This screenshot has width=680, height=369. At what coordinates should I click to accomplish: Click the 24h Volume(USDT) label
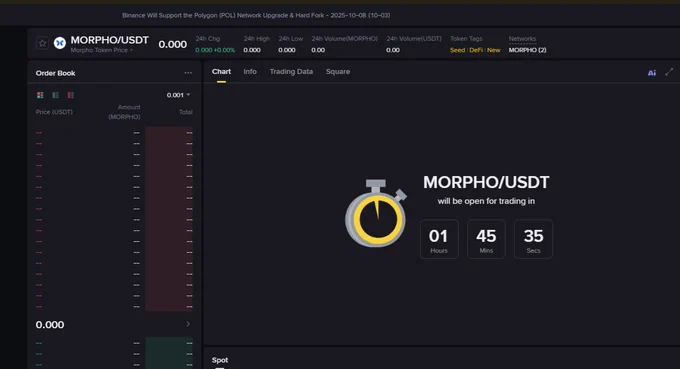pos(414,39)
